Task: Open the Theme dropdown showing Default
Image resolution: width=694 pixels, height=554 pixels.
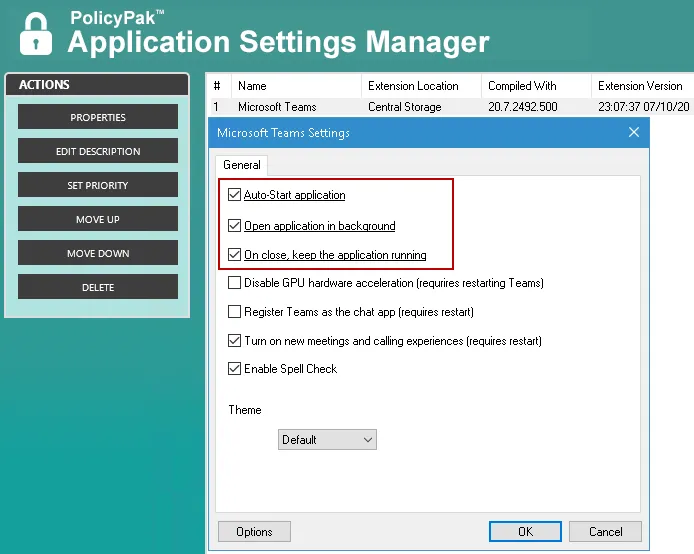Action: click(327, 440)
